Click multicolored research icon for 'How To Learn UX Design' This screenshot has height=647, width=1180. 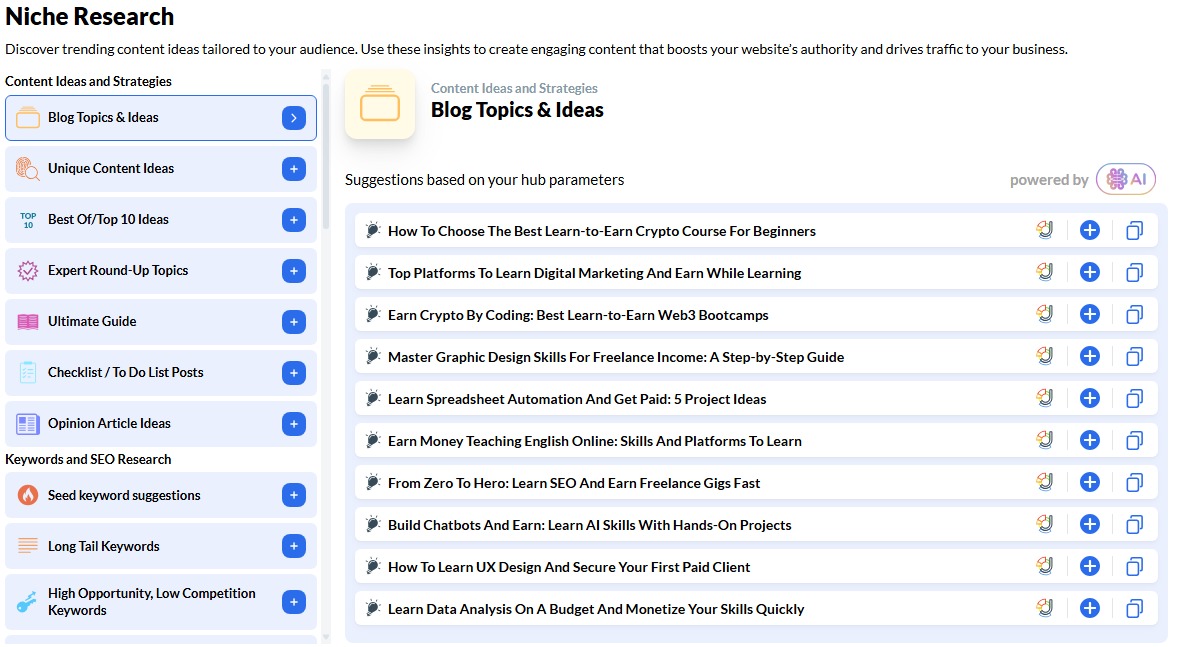pos(1045,566)
